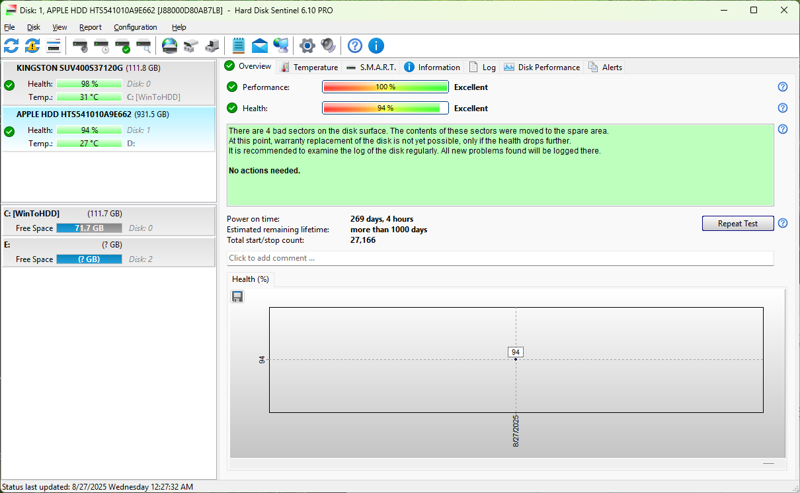This screenshot has height=493, width=800.
Task: Click the zoom-out dash under the health graph
Action: [768, 463]
